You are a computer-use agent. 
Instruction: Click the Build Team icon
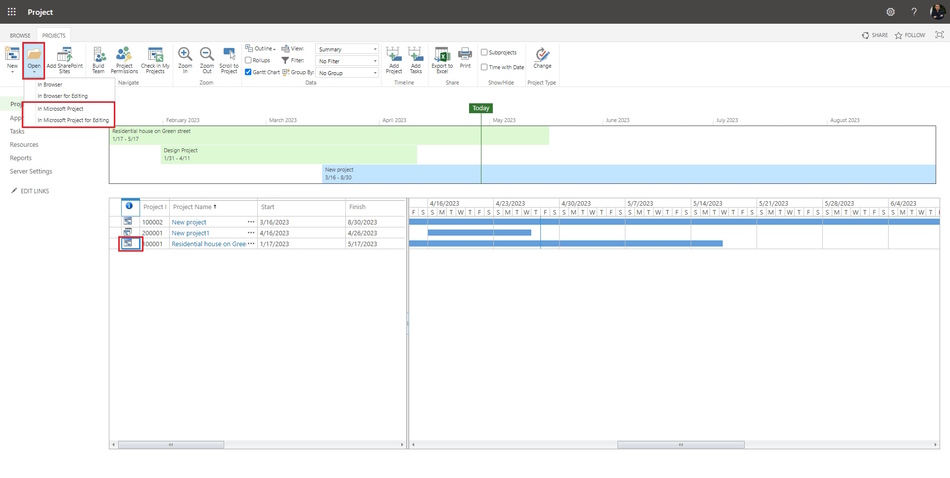click(99, 53)
